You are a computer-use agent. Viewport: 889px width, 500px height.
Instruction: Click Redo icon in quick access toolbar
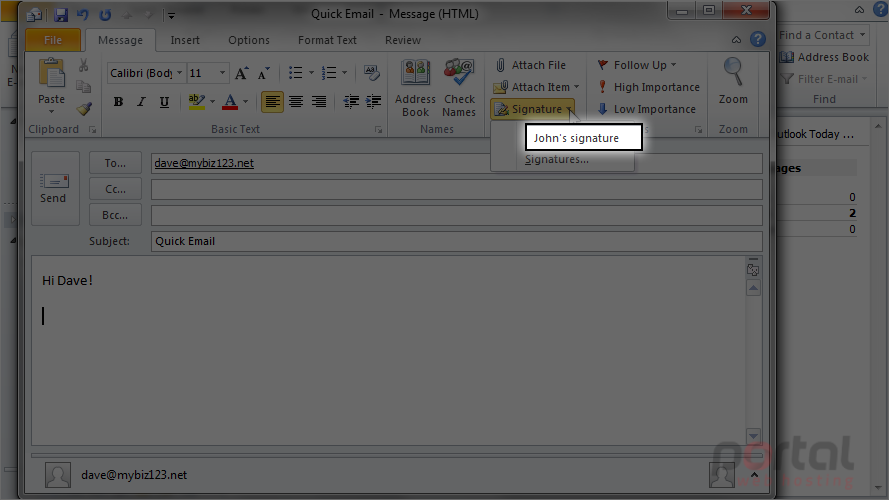(105, 15)
